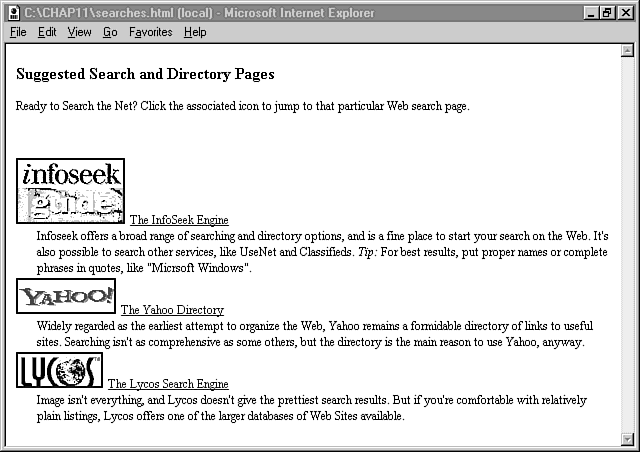Open the Edit menu

pos(47,32)
